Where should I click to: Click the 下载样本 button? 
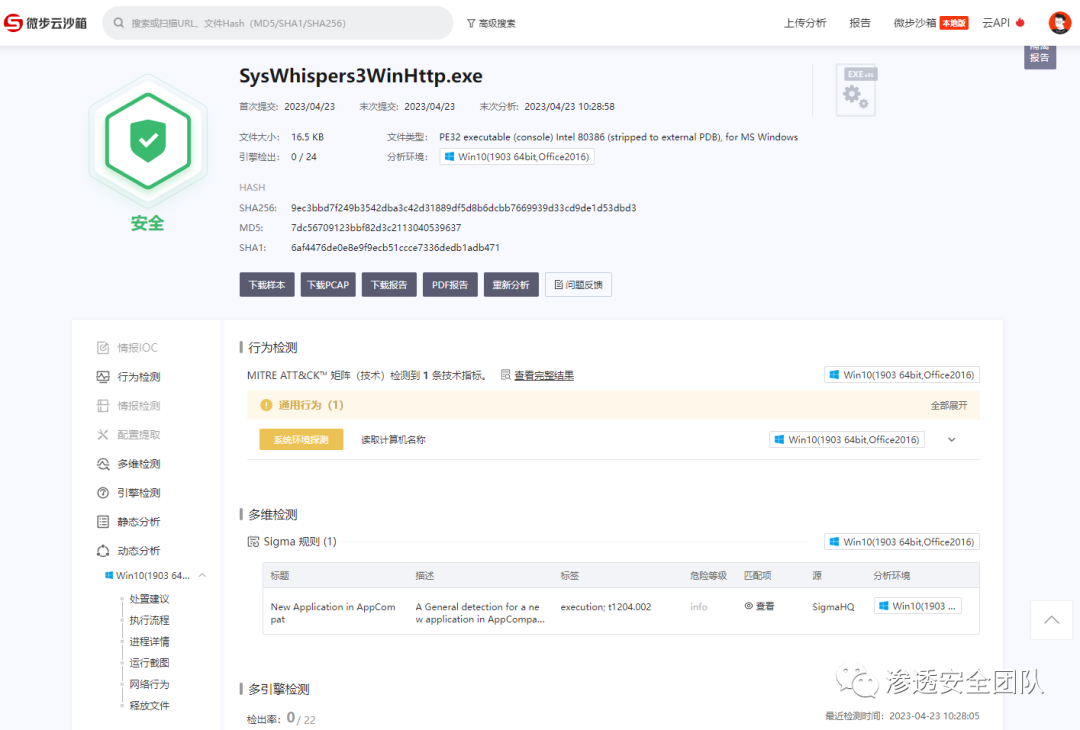tap(267, 284)
